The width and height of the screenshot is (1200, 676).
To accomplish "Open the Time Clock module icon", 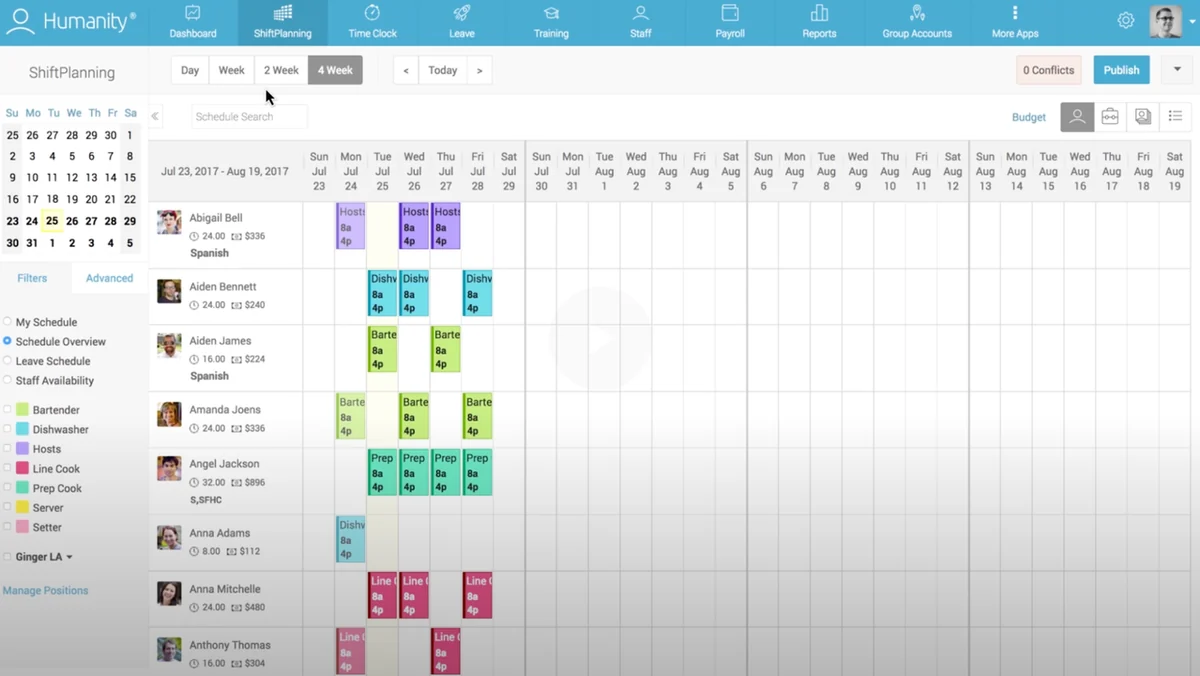I will [x=372, y=14].
